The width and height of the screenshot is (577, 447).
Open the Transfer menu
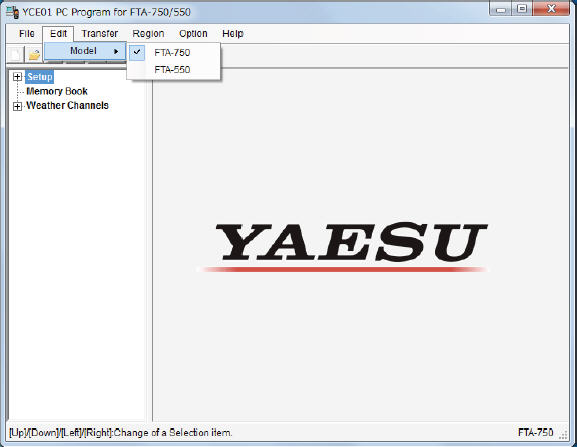(100, 33)
